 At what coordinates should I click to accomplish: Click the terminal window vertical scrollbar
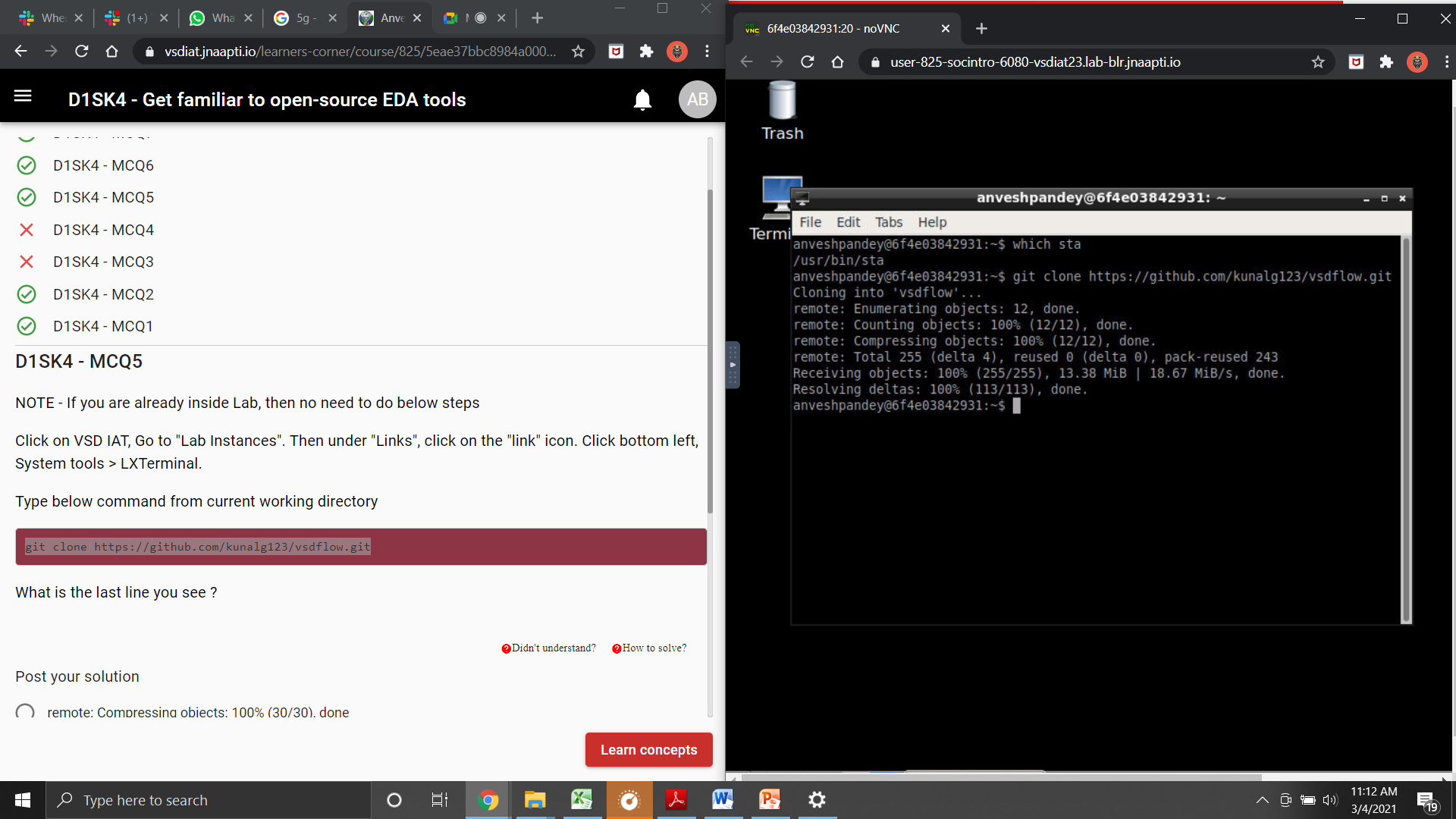point(1406,429)
